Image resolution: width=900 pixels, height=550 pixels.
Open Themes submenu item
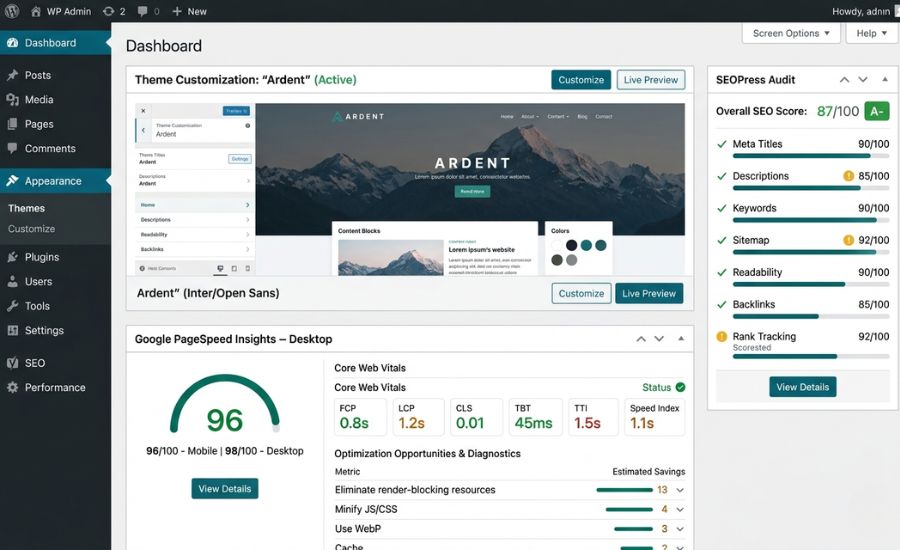(26, 208)
